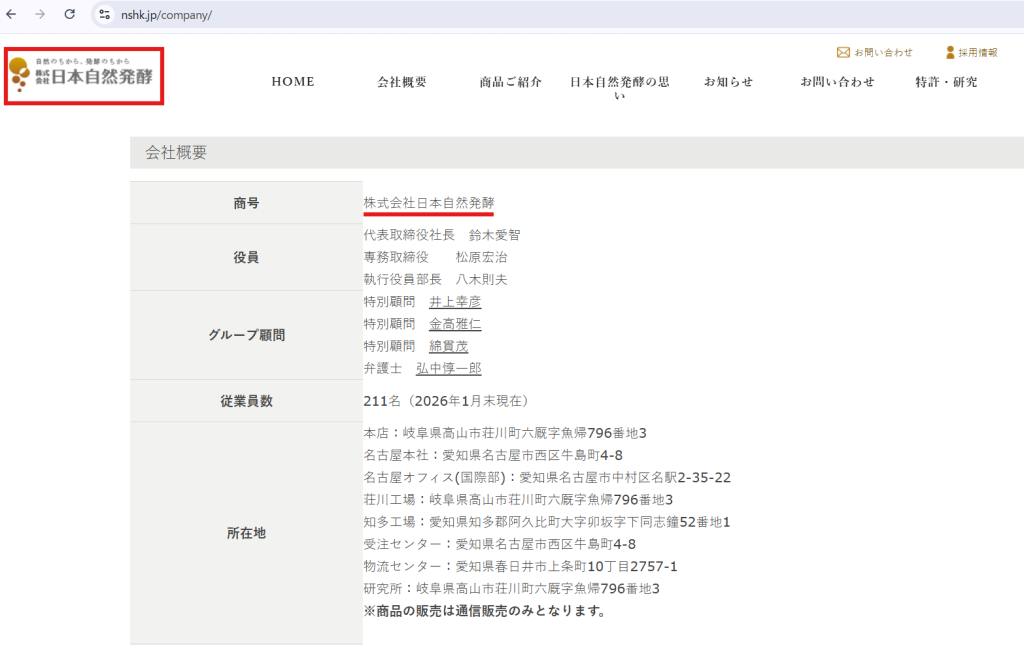Open the site information icon in the address bar

click(104, 15)
